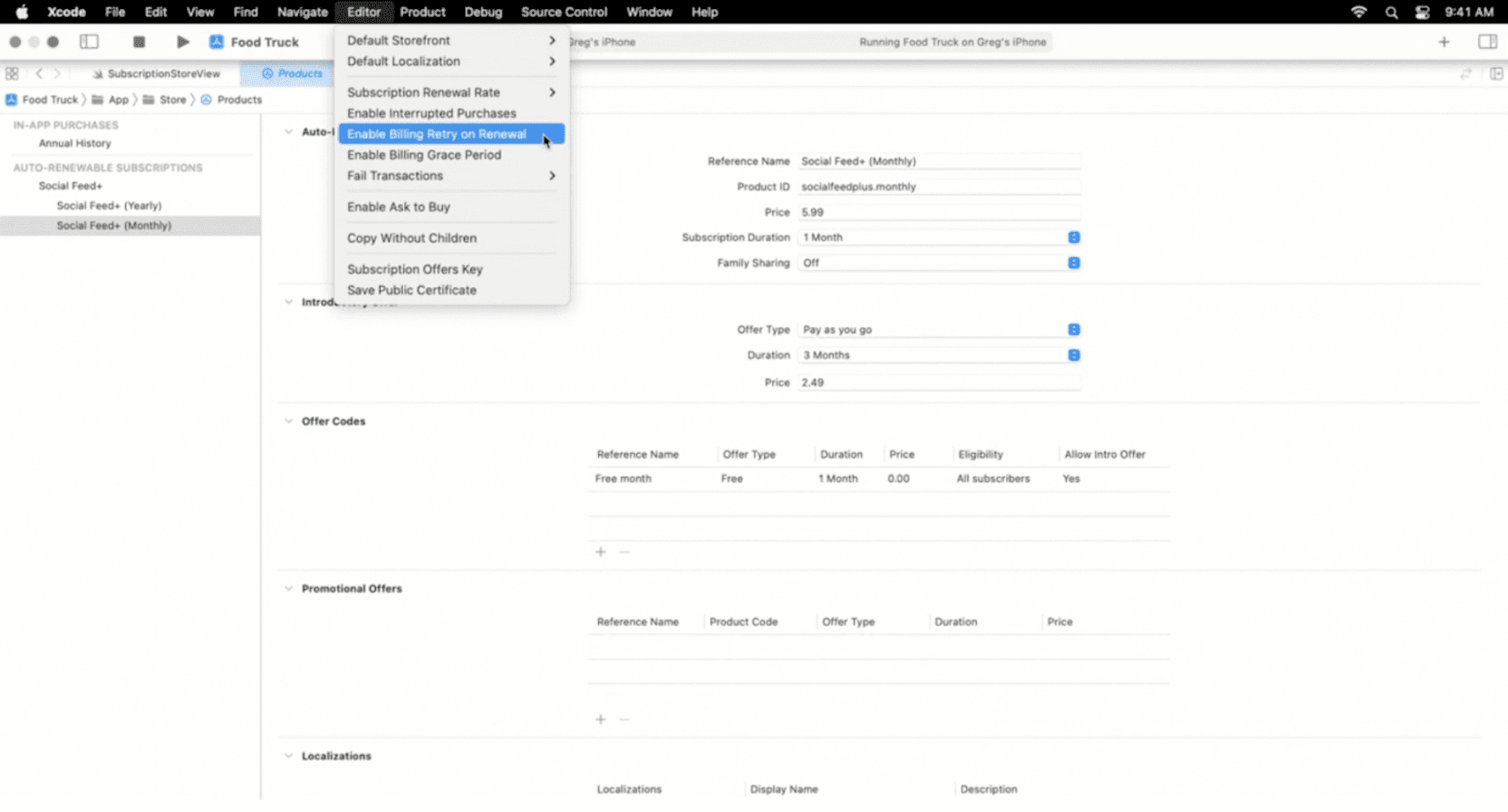Viewport: 1508px width, 812px height.
Task: Collapse the Localizations section
Action: (x=288, y=757)
